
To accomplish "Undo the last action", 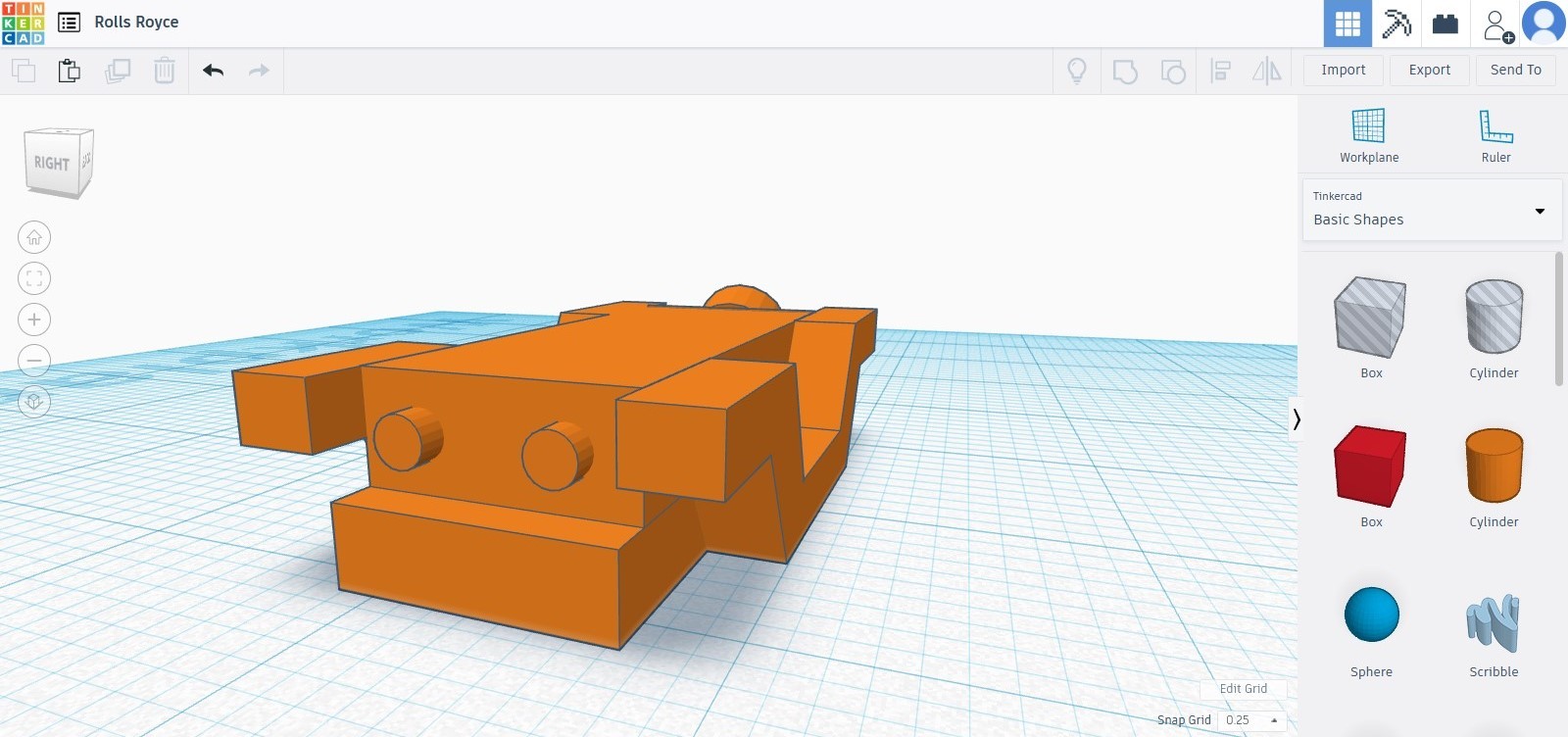I will (x=213, y=71).
